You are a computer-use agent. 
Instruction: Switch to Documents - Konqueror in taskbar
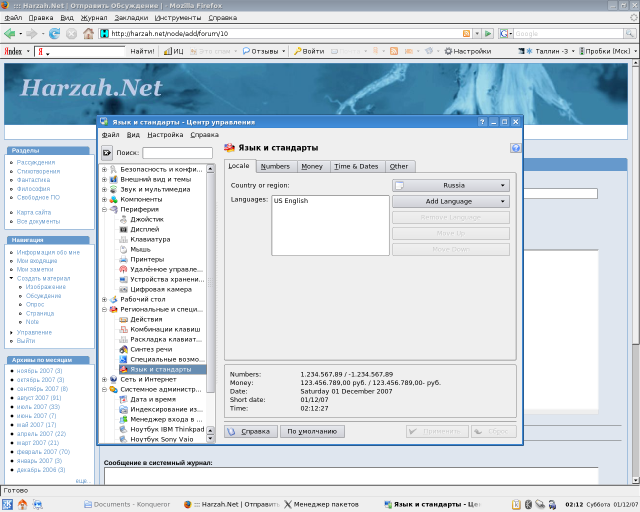click(x=127, y=504)
